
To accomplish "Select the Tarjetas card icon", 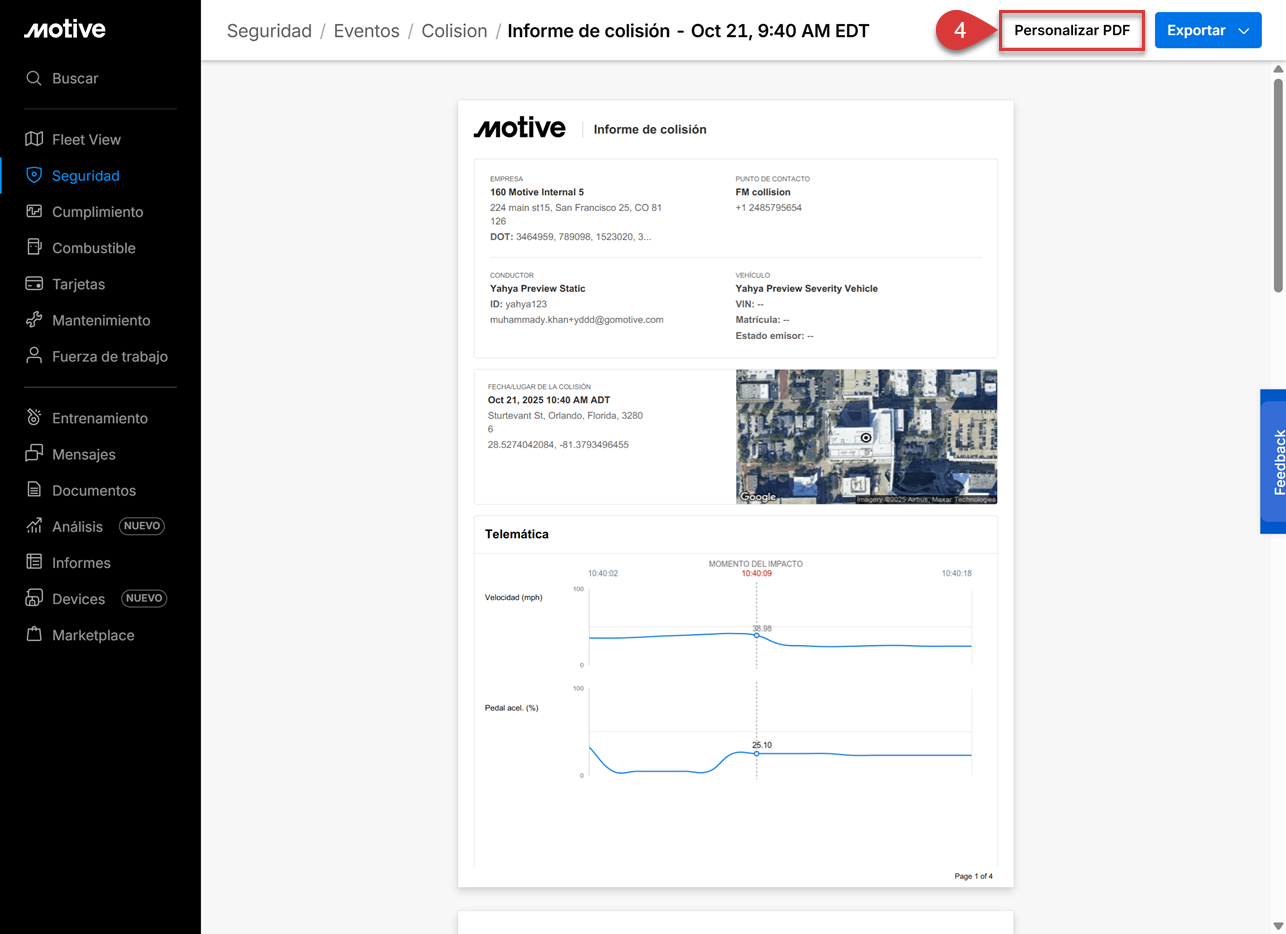I will click(x=34, y=284).
